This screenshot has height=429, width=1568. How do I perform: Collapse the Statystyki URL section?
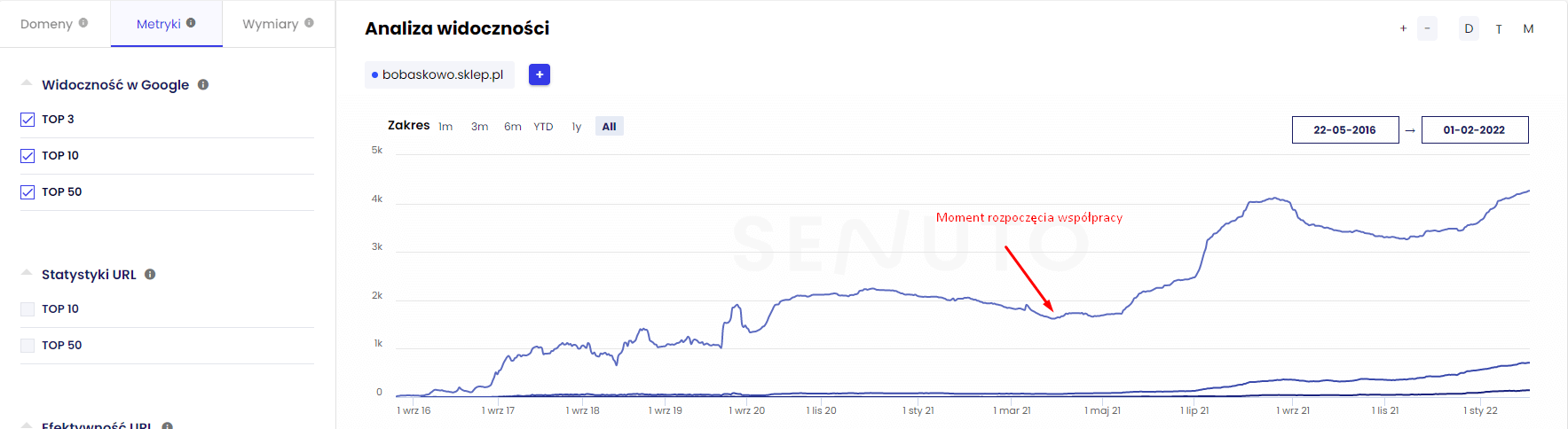pos(27,273)
